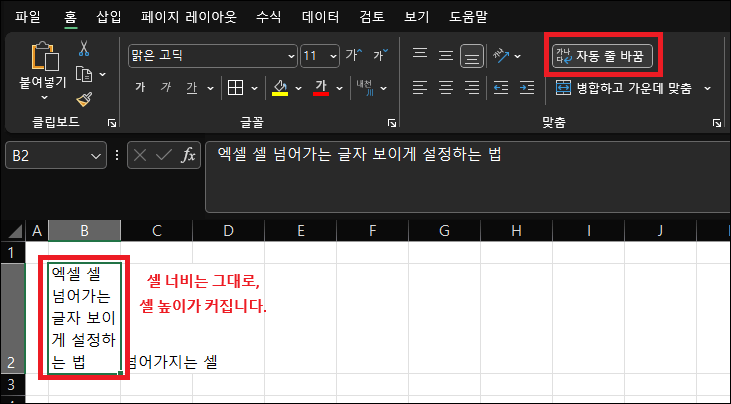
Task: Switch to the 도움말 tab
Action: coord(468,17)
